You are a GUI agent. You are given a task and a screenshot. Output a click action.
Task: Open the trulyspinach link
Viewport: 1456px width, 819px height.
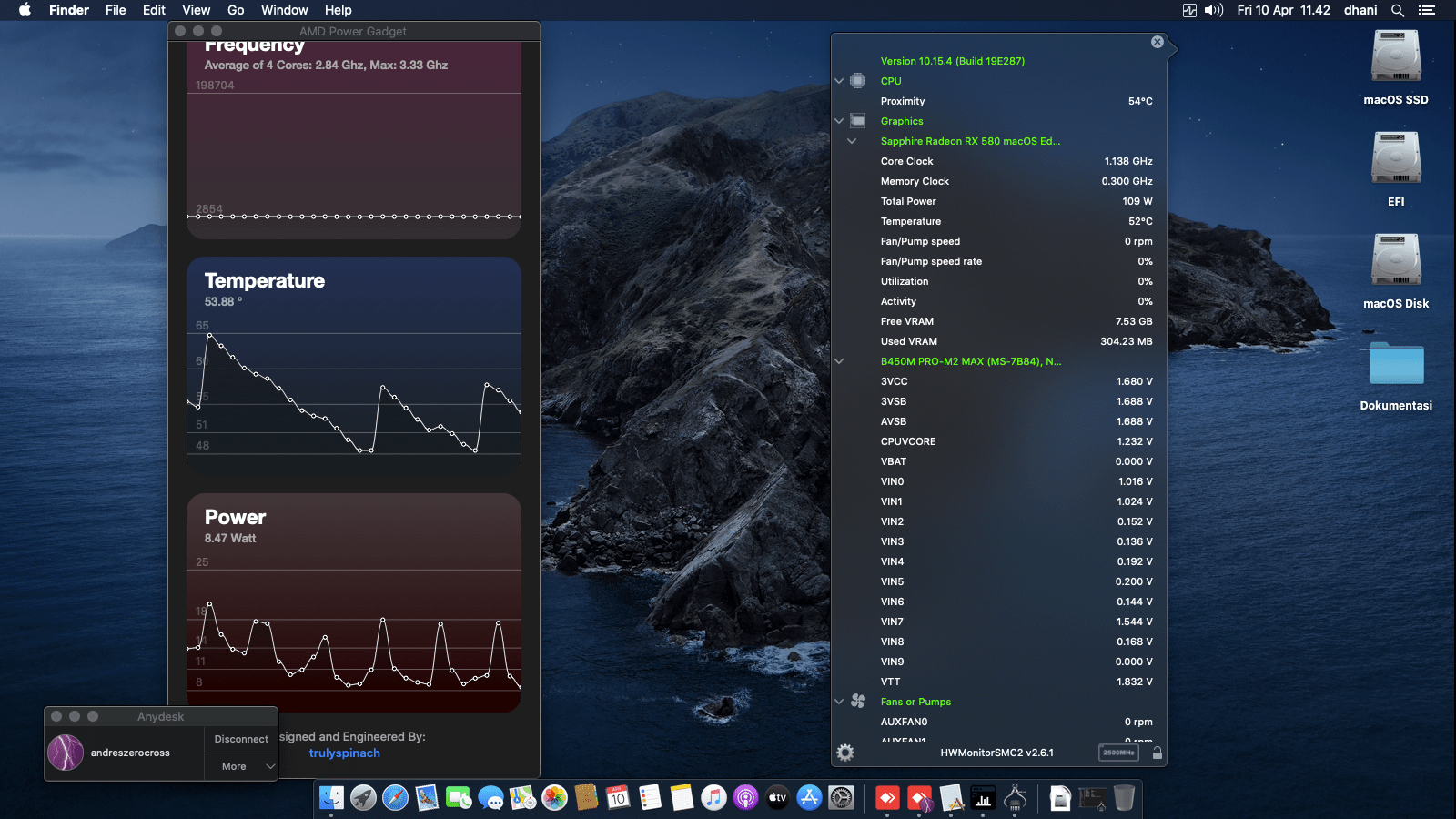(x=345, y=753)
